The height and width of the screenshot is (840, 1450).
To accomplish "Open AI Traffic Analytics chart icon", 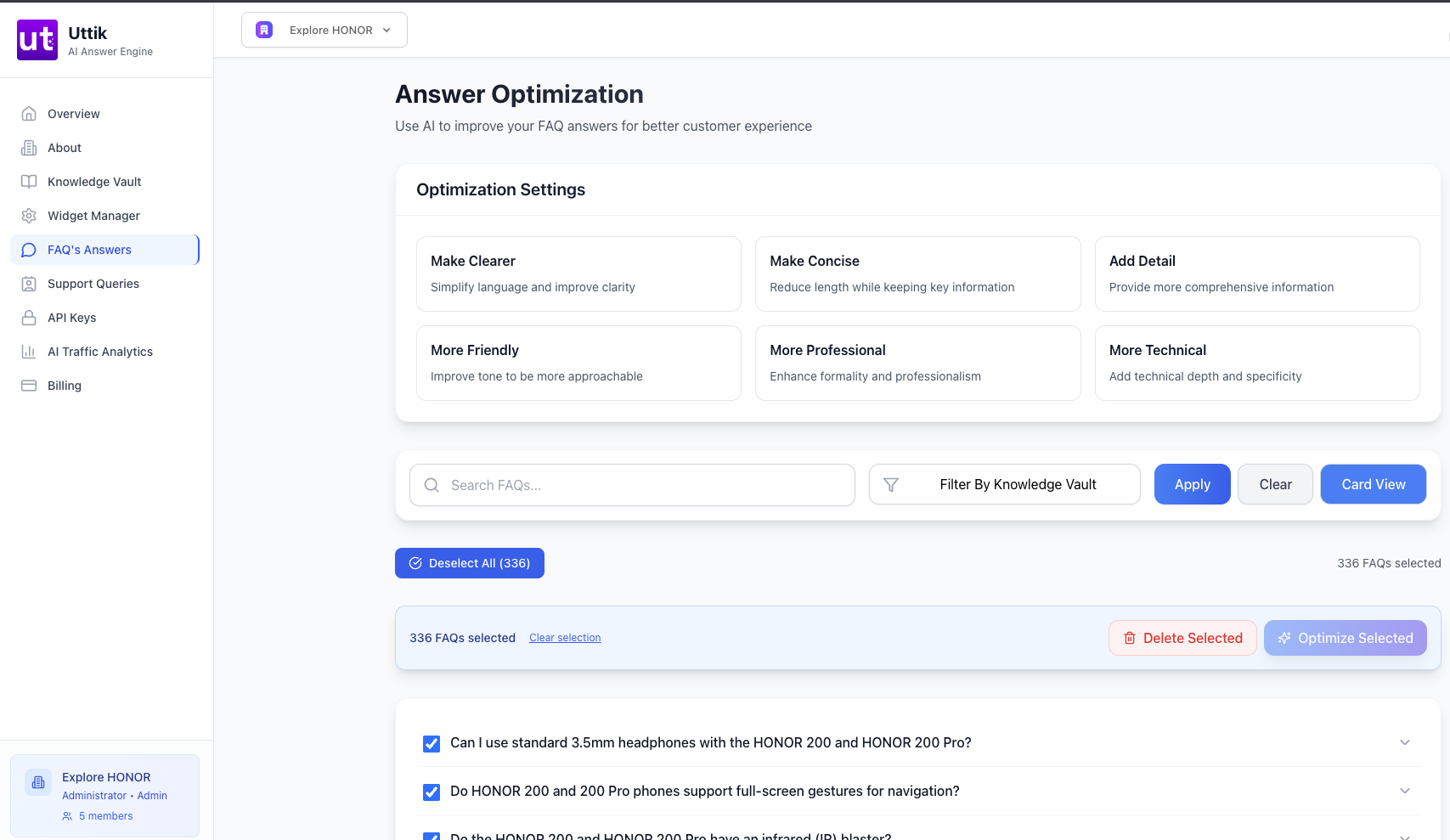I will (x=29, y=352).
